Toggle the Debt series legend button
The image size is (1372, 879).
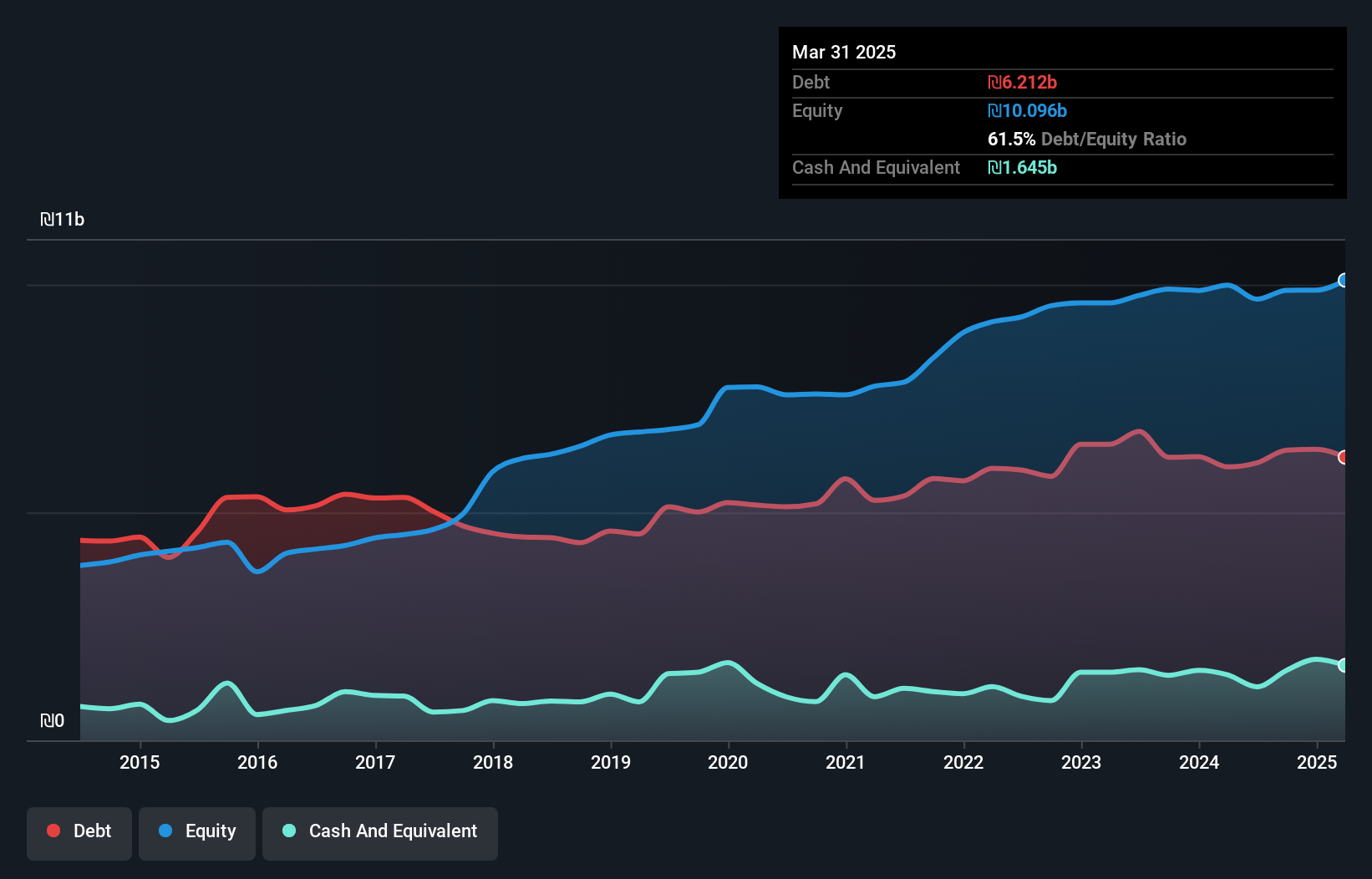click(79, 833)
